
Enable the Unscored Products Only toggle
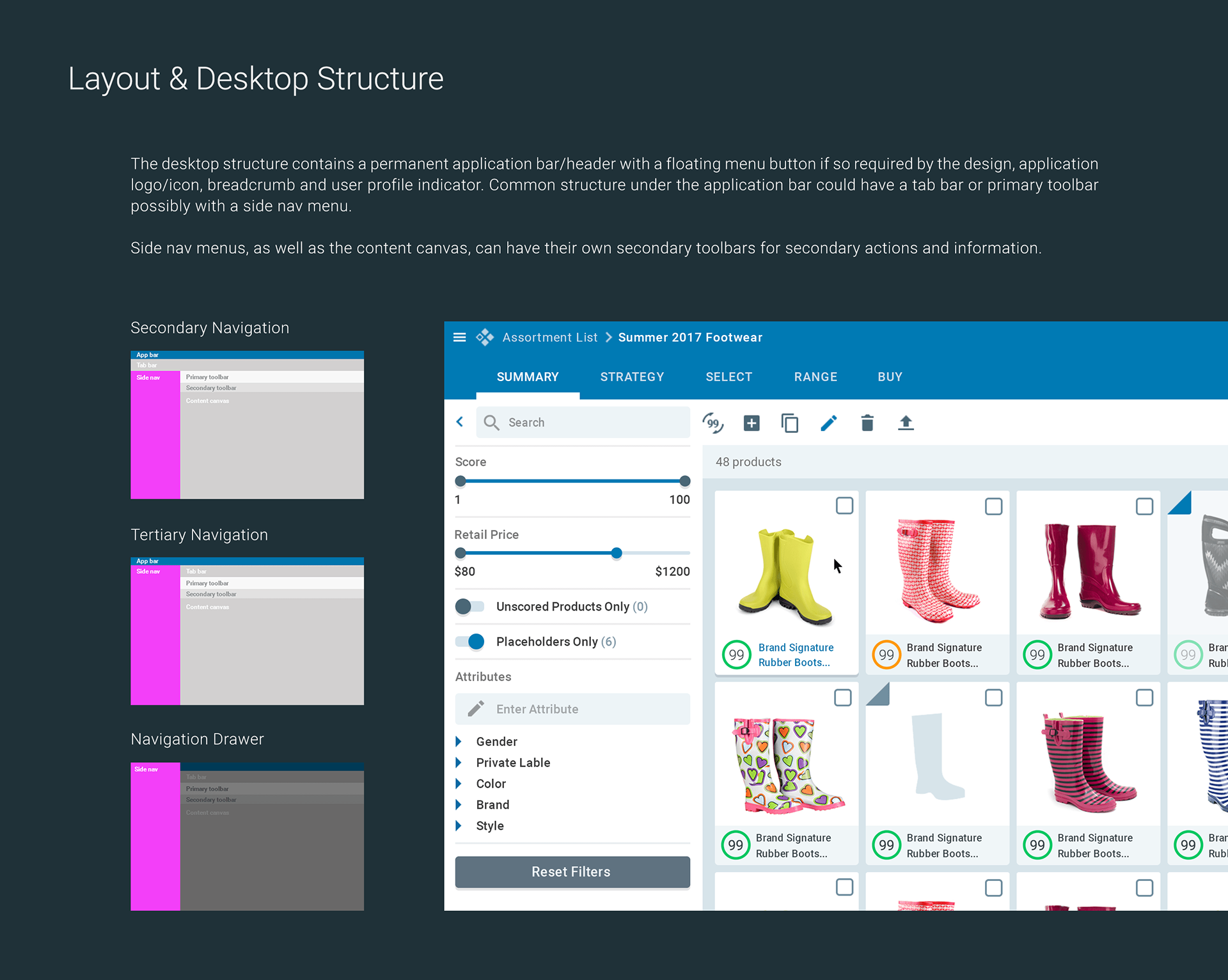[470, 607]
